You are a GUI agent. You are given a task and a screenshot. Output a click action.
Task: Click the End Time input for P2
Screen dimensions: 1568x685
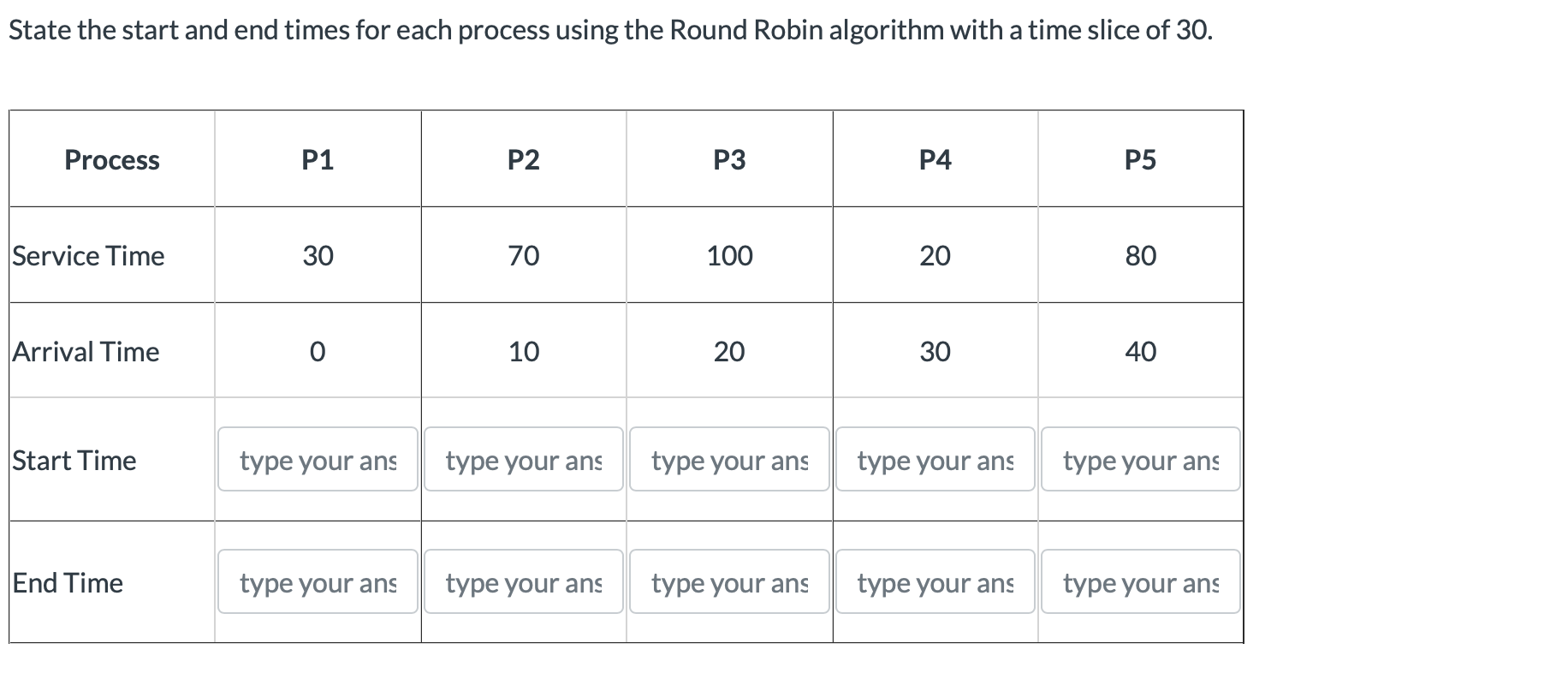(523, 582)
